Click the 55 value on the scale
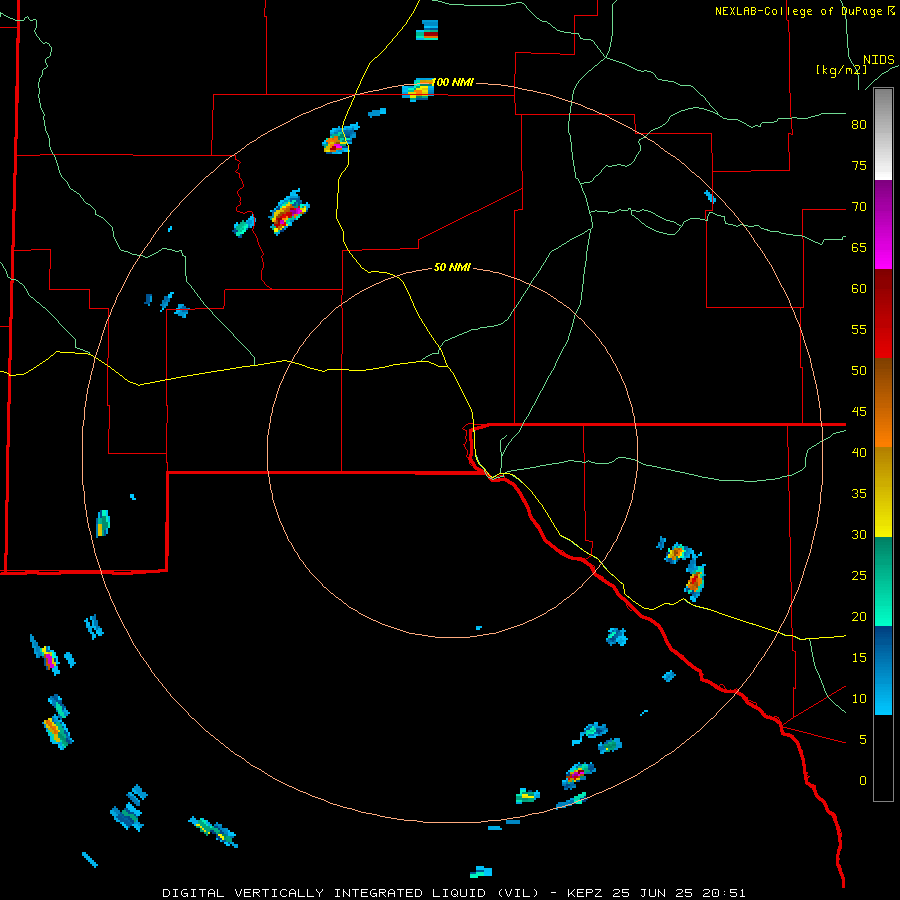The height and width of the screenshot is (900, 900). [859, 329]
